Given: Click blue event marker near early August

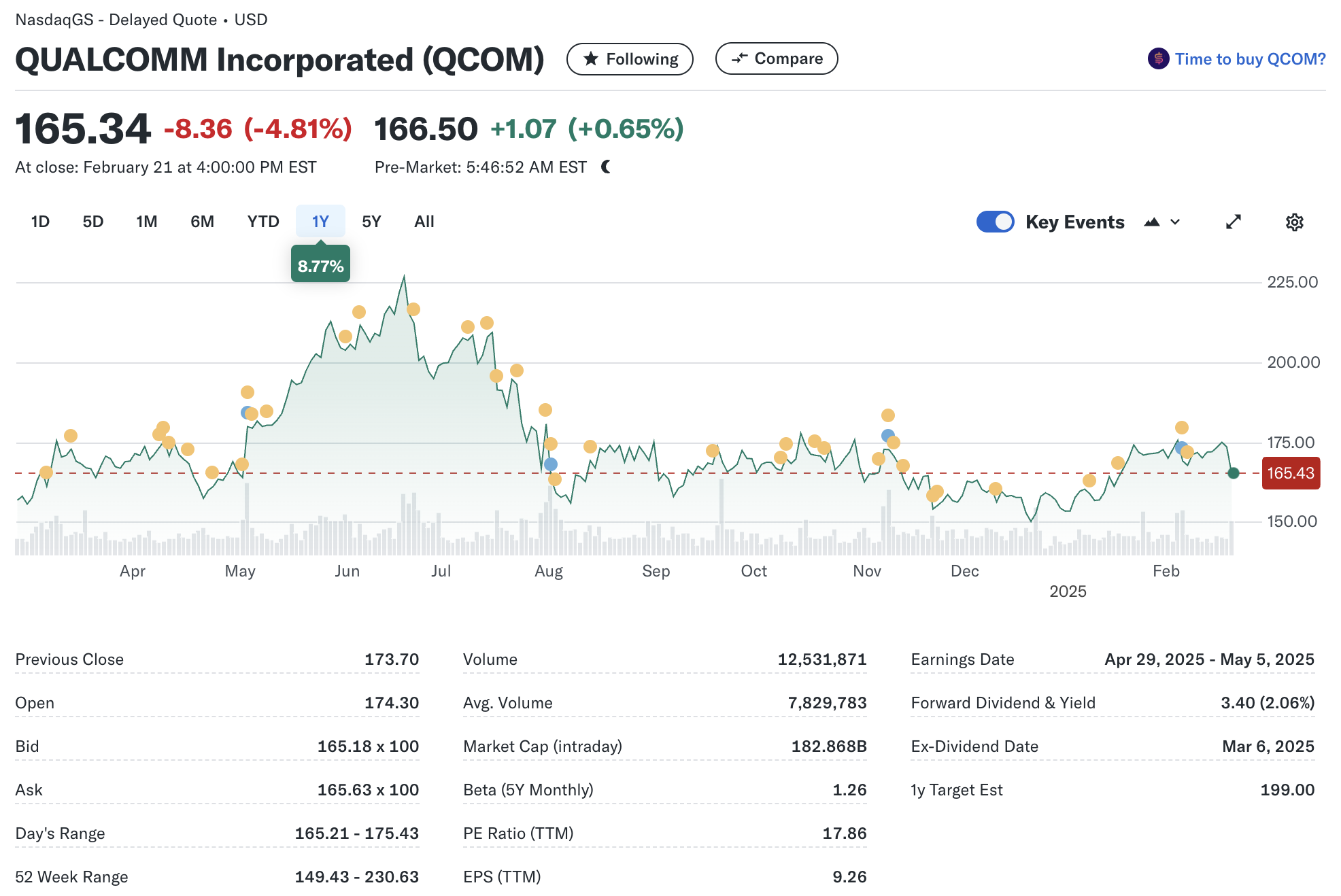Looking at the screenshot, I should click(x=551, y=464).
